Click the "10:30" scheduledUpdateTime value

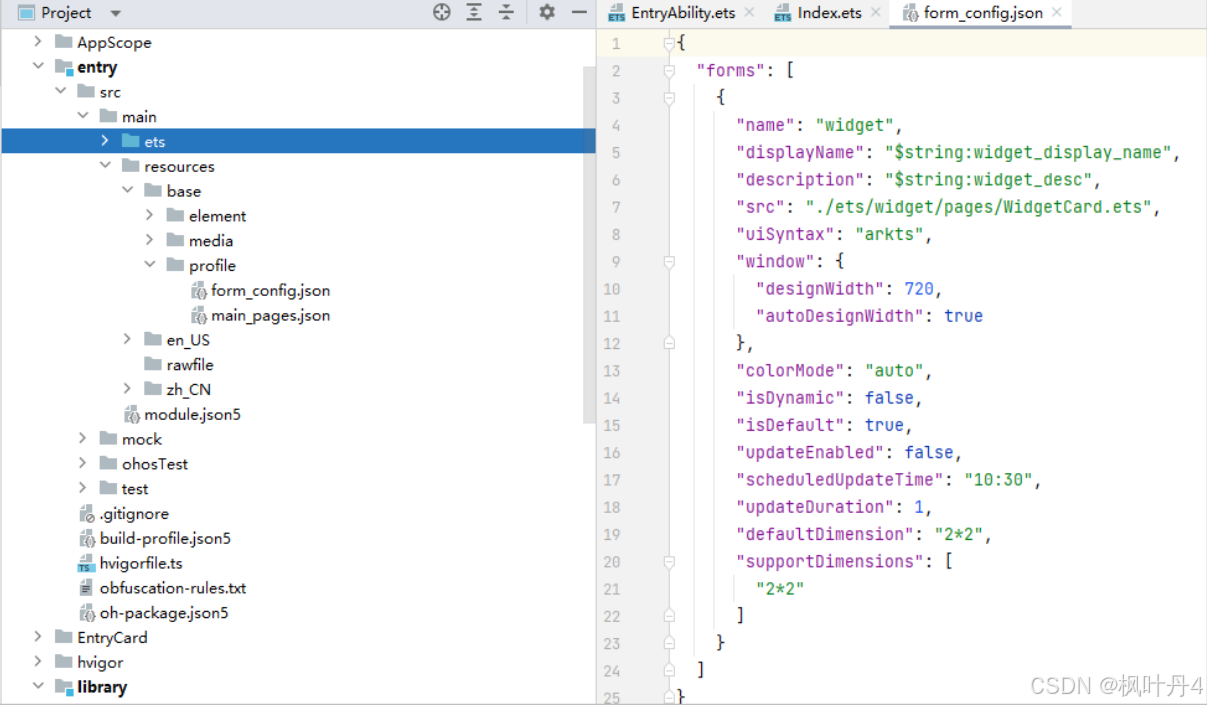coord(998,480)
